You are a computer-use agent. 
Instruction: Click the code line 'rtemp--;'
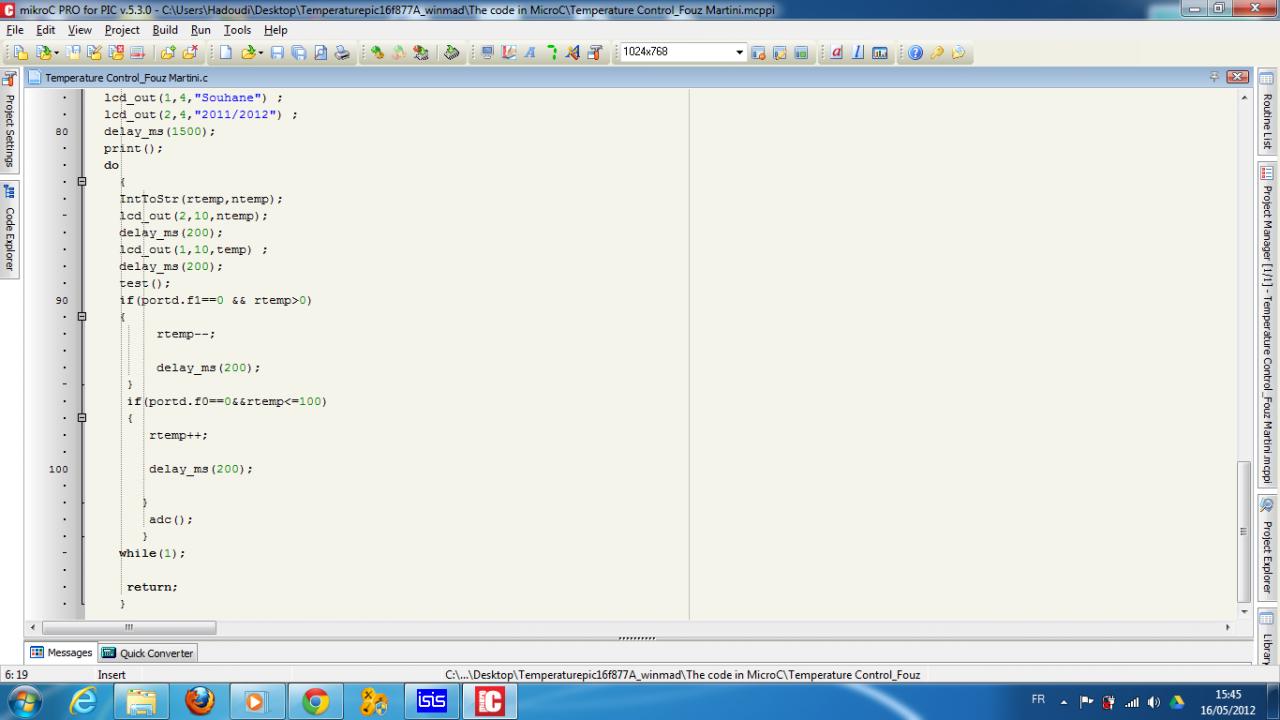tap(186, 334)
